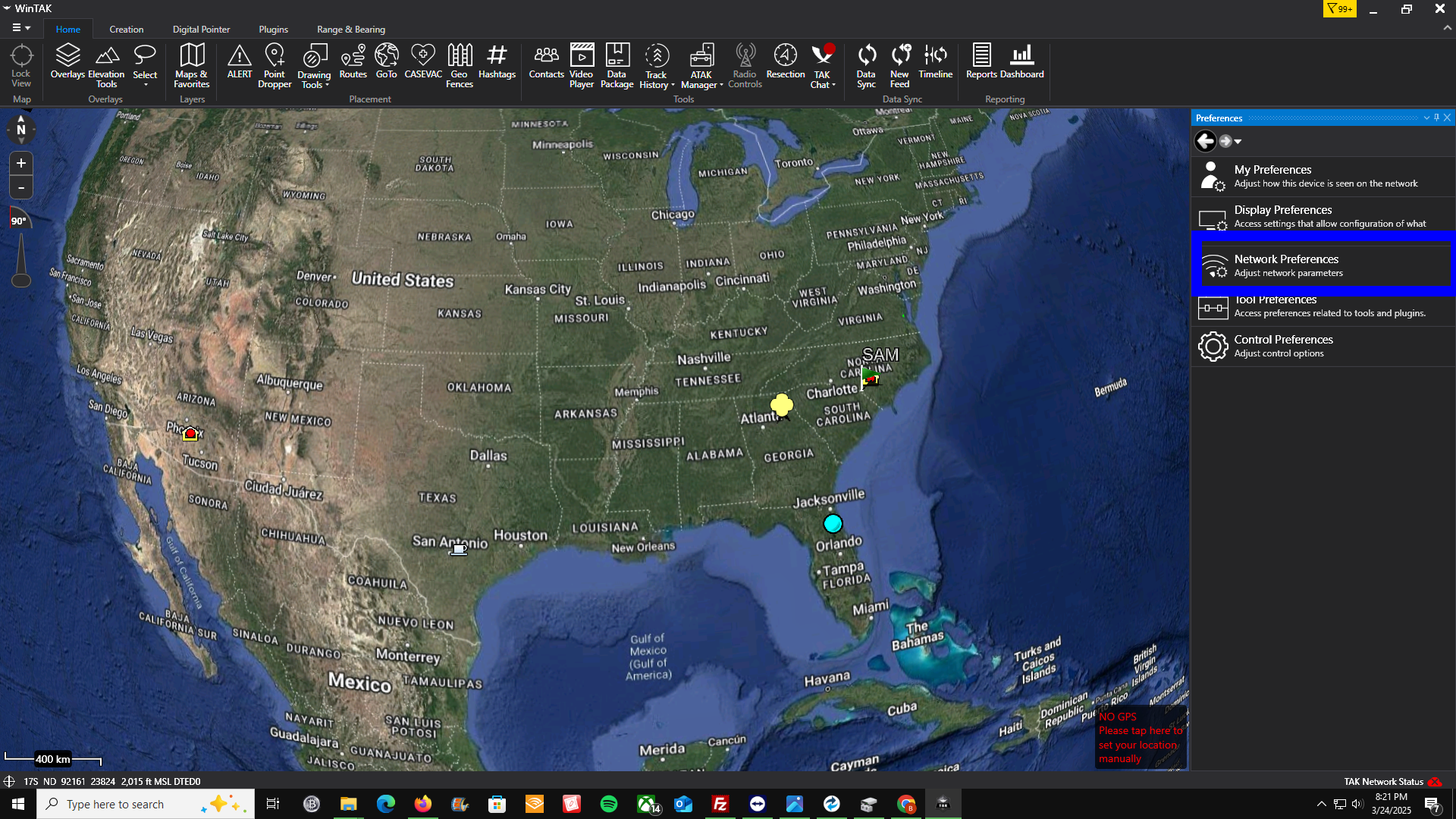Screen dimensions: 1456x819
Task: Select the yellow marker near Atlanta
Action: pos(781,406)
